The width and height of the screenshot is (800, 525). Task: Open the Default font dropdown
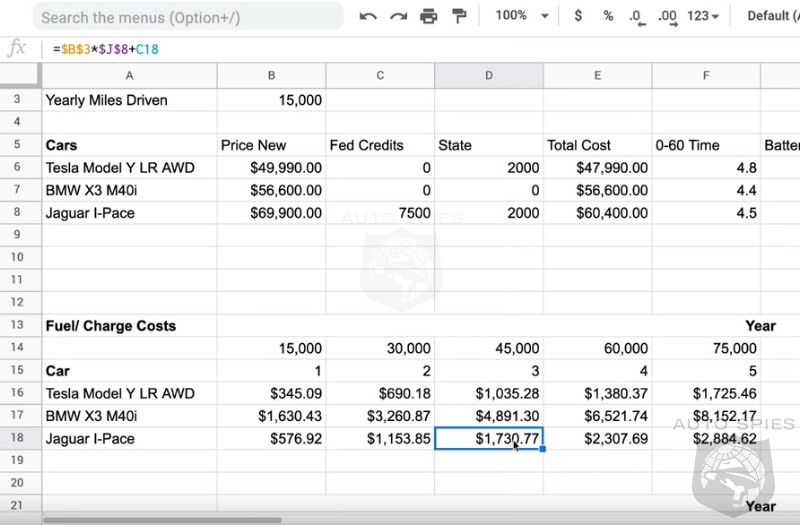(772, 16)
